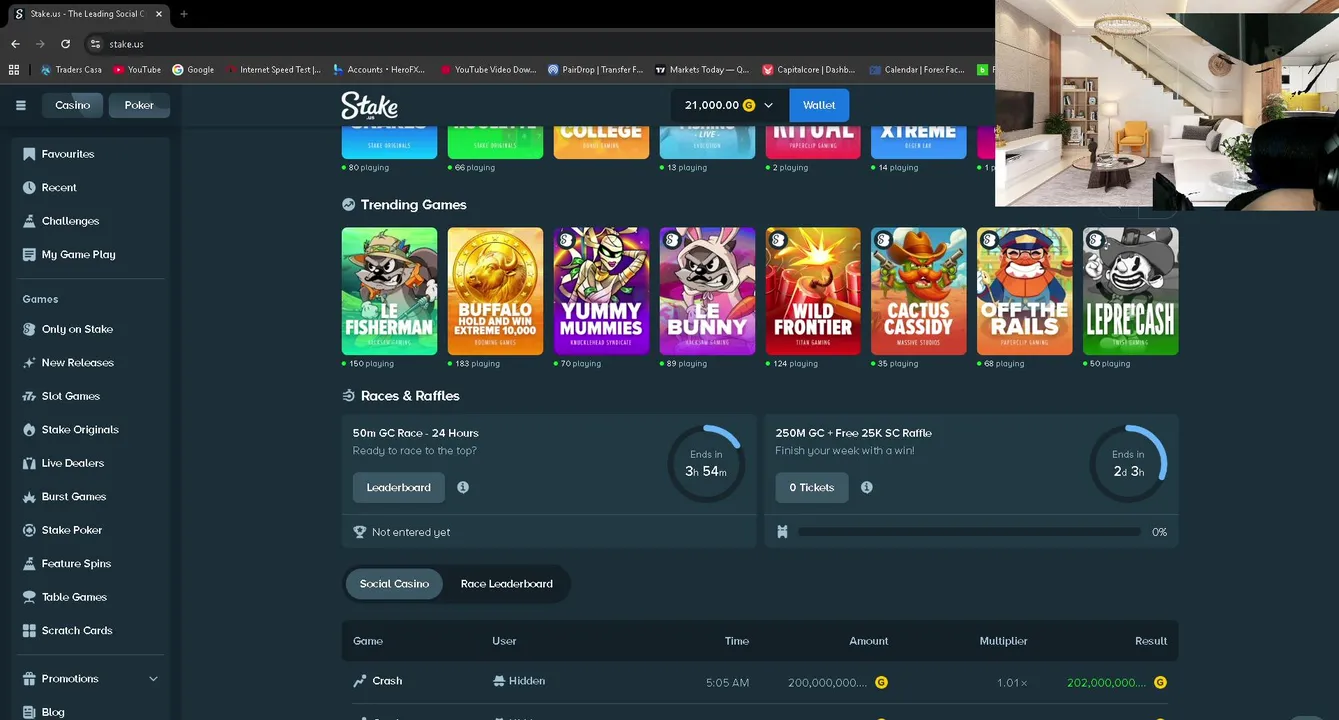
Task: Open the Google bookmark
Action: (x=193, y=70)
